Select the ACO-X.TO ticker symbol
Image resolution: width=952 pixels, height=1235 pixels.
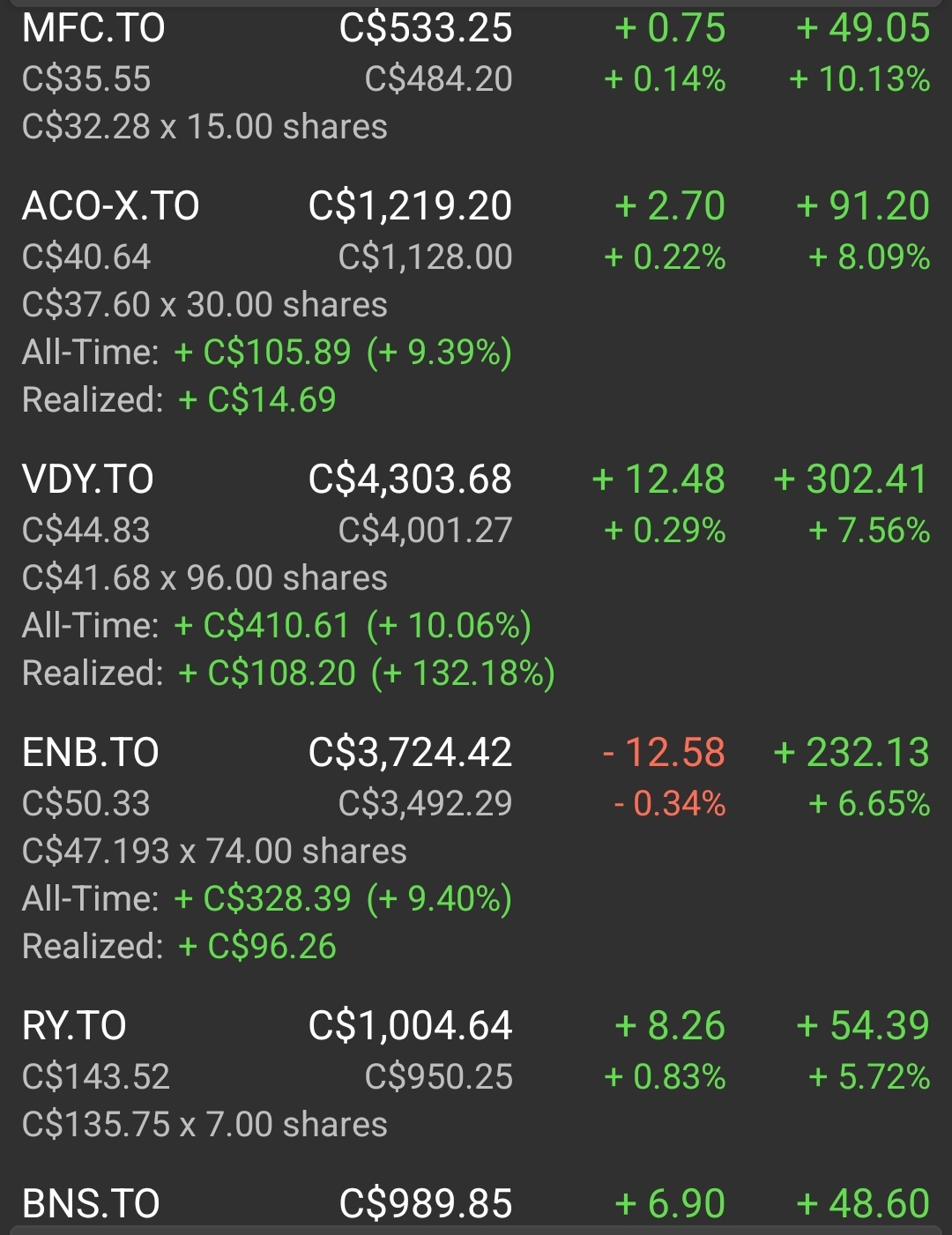click(x=110, y=206)
